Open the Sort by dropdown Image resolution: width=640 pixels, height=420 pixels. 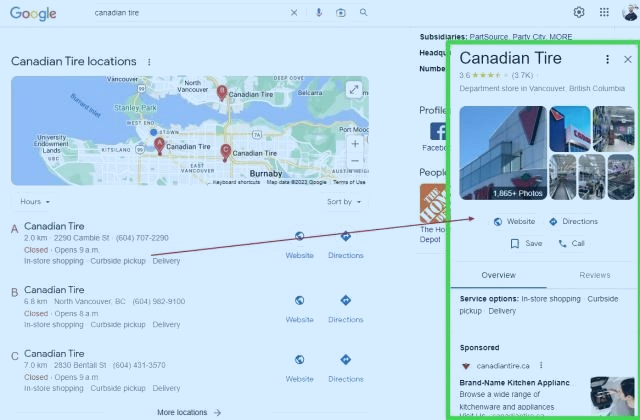click(x=344, y=202)
